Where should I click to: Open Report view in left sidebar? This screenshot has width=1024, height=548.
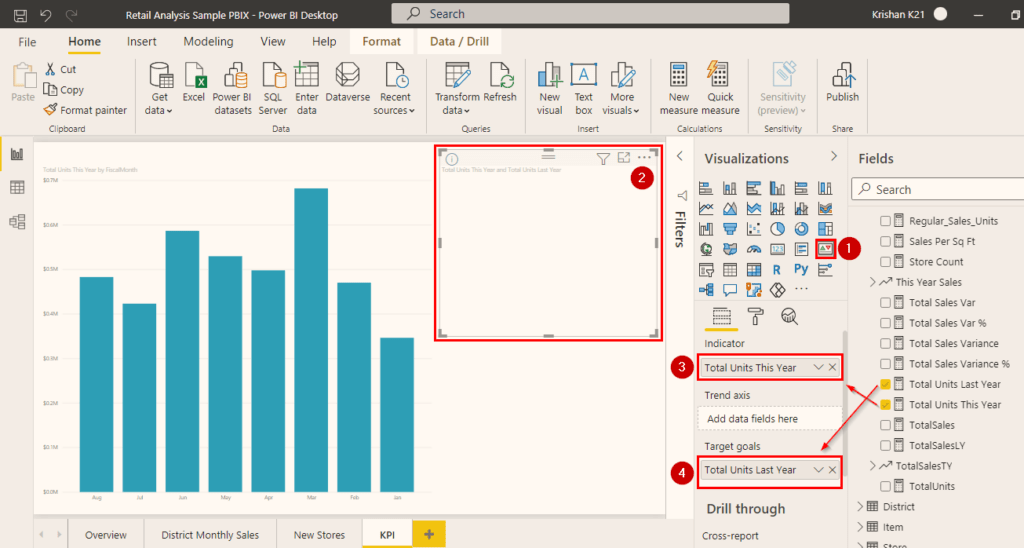click(17, 154)
